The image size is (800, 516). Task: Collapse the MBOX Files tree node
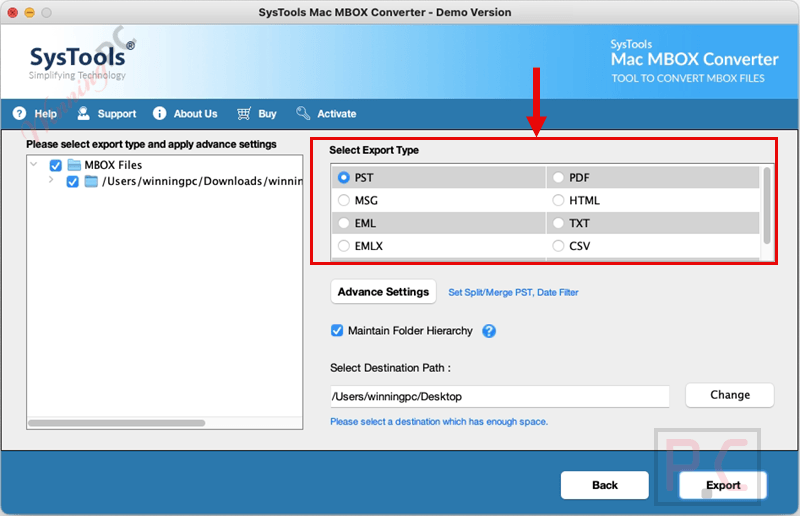pyautogui.click(x=34, y=164)
